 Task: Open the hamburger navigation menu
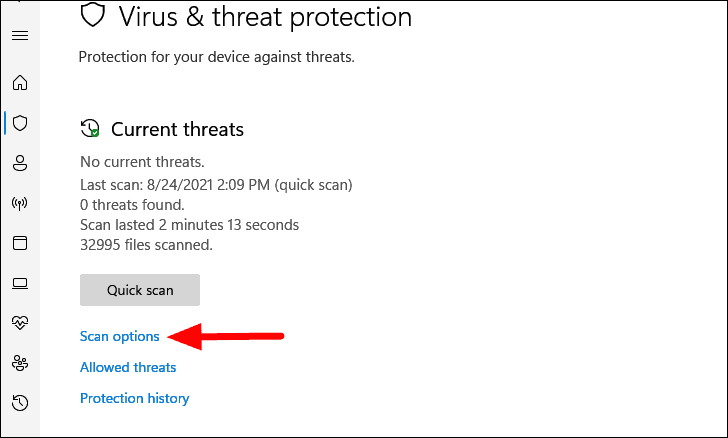20,36
